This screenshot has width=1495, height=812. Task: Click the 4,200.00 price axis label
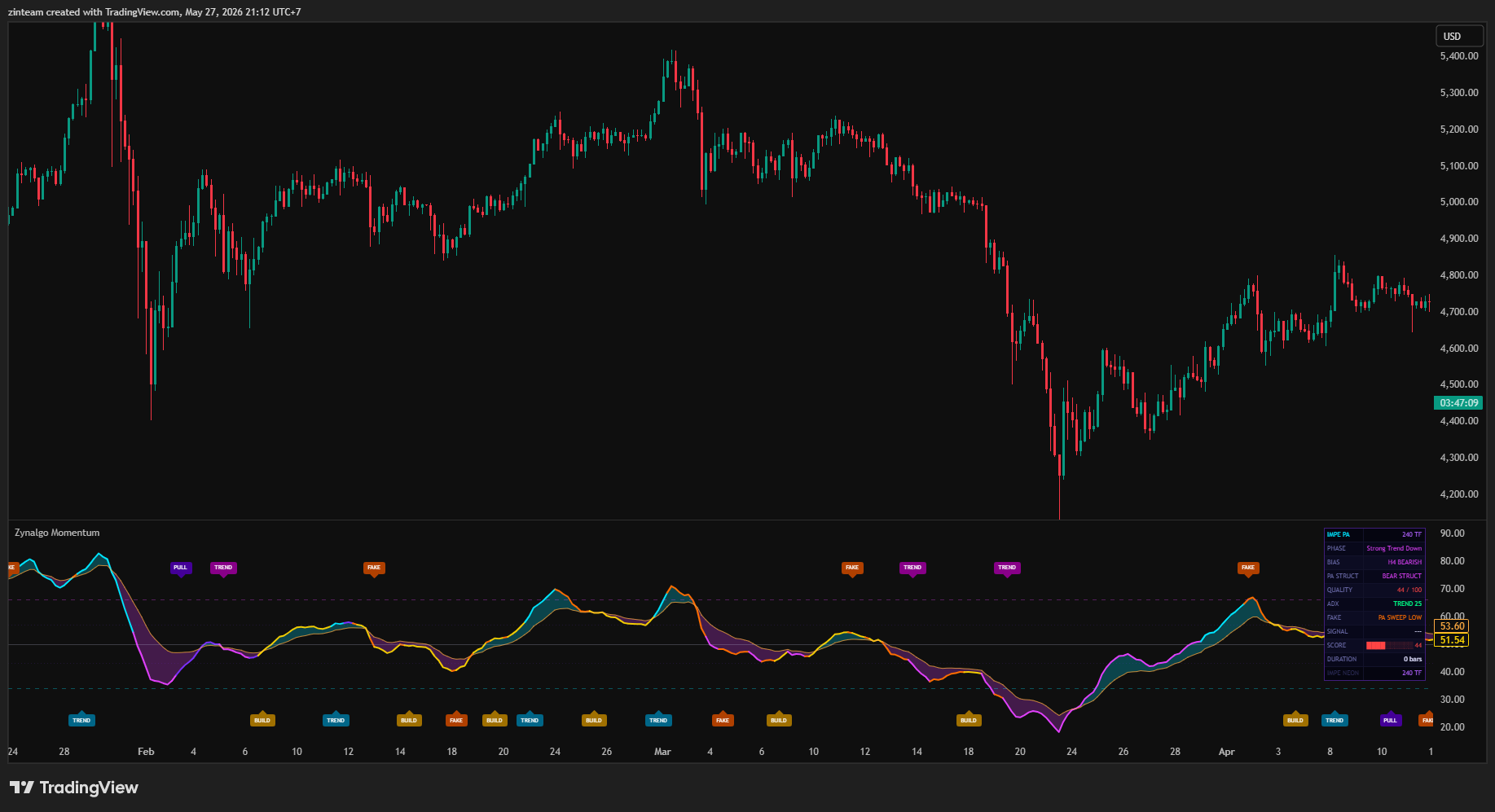[x=1459, y=494]
